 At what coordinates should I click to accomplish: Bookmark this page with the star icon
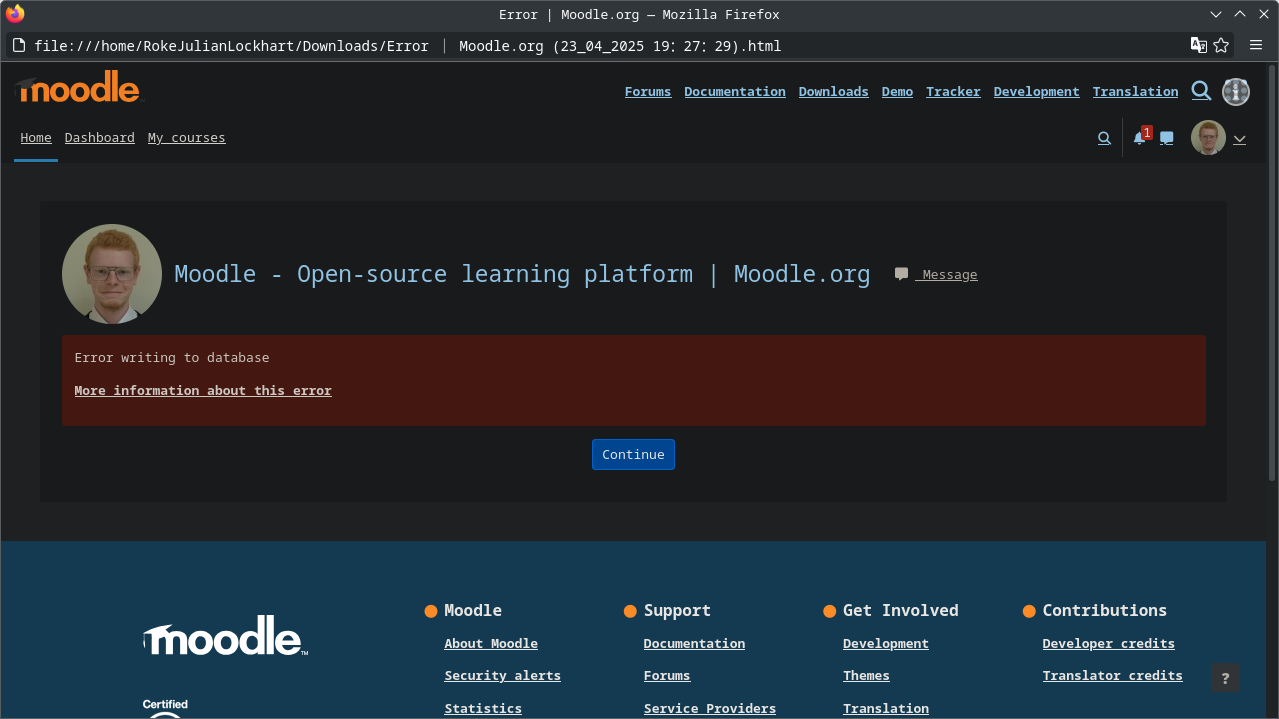pos(1221,45)
